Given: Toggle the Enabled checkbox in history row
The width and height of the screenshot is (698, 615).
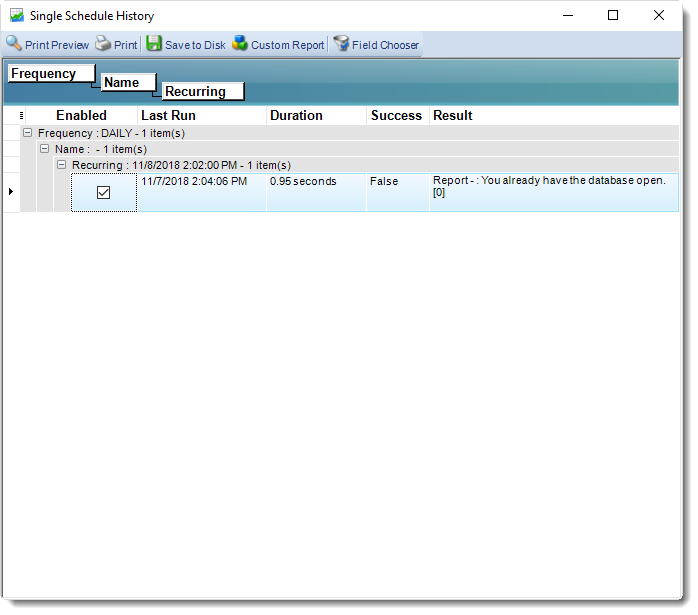Looking at the screenshot, I should [x=103, y=192].
